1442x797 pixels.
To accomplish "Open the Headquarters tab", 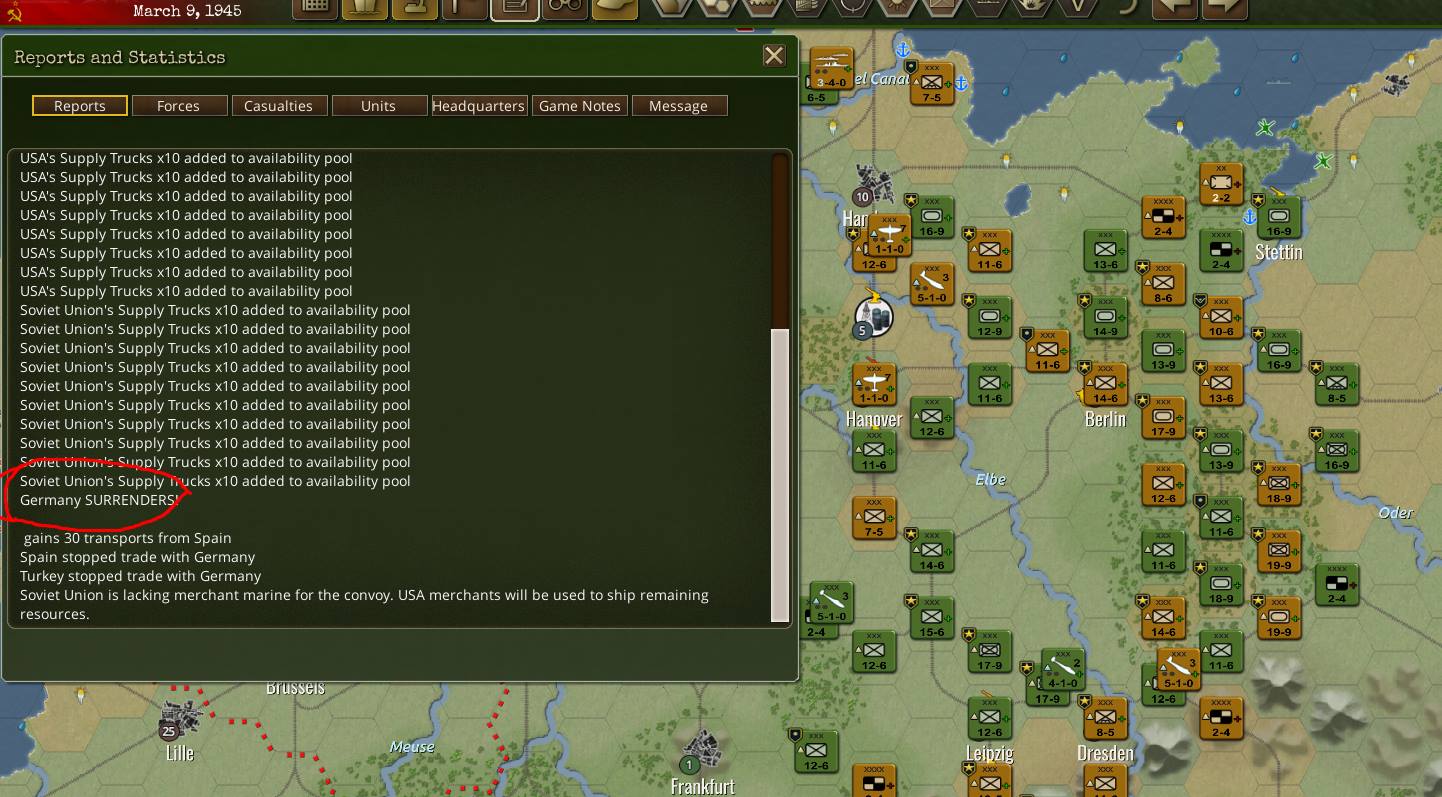I will pyautogui.click(x=478, y=106).
